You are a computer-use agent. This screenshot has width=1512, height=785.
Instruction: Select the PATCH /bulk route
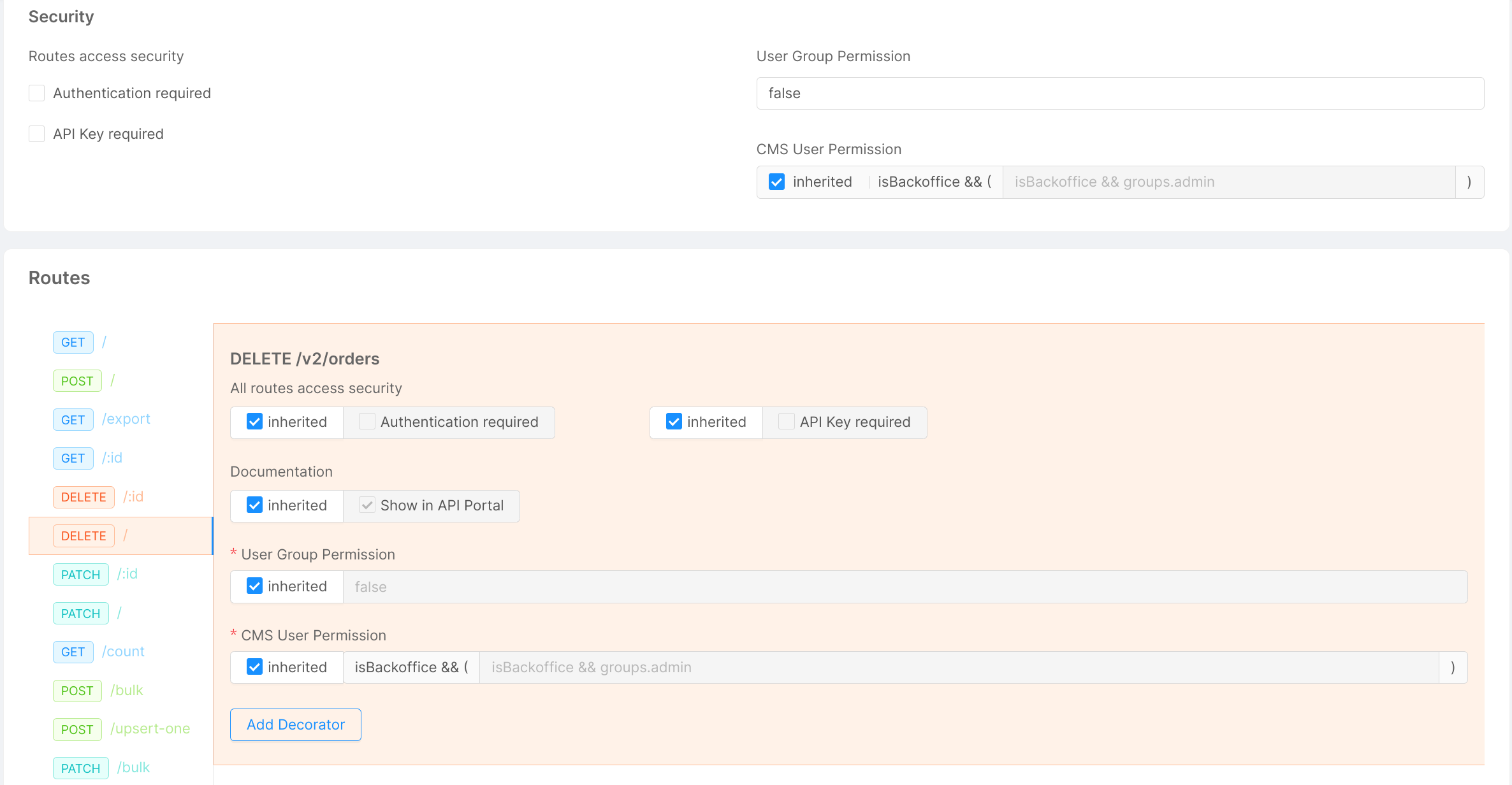pos(81,768)
